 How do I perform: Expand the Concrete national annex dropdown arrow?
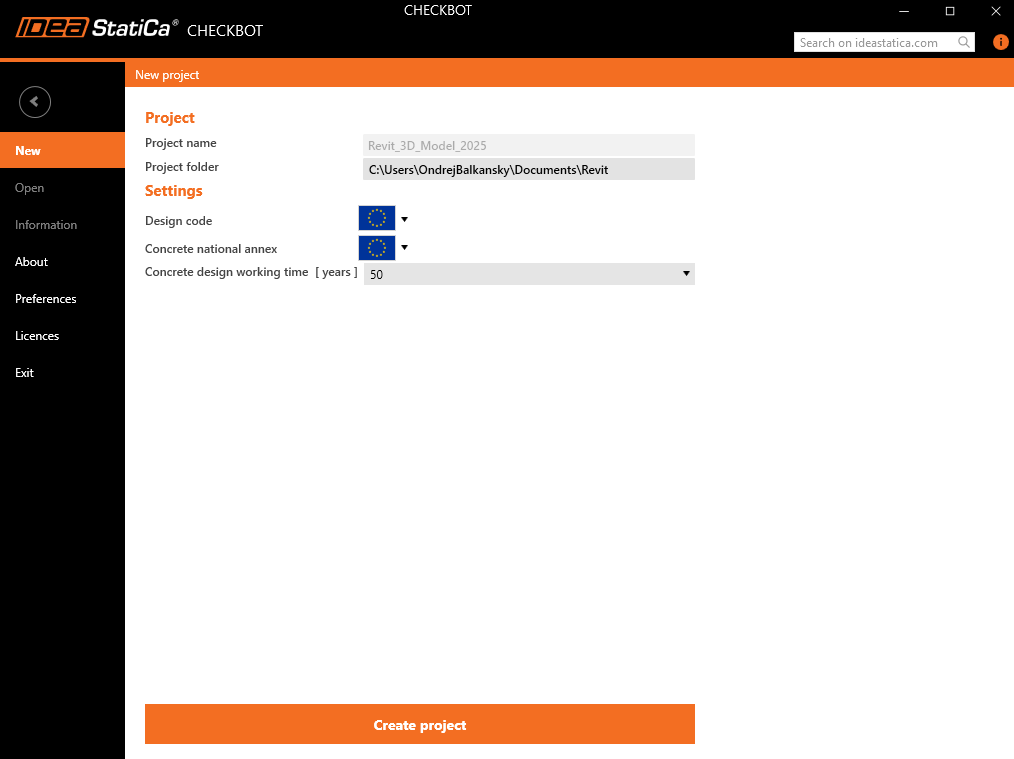pyautogui.click(x=405, y=248)
